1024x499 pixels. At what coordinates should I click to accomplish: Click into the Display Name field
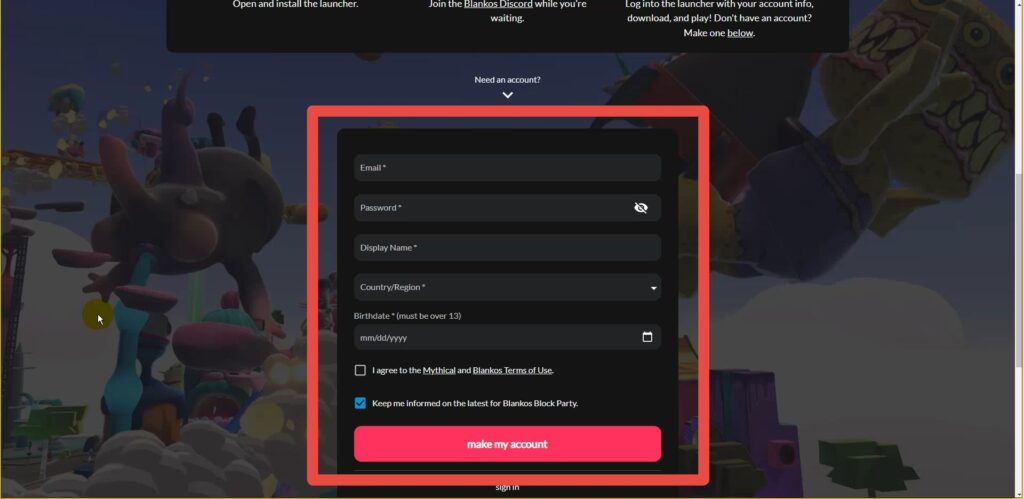point(507,248)
